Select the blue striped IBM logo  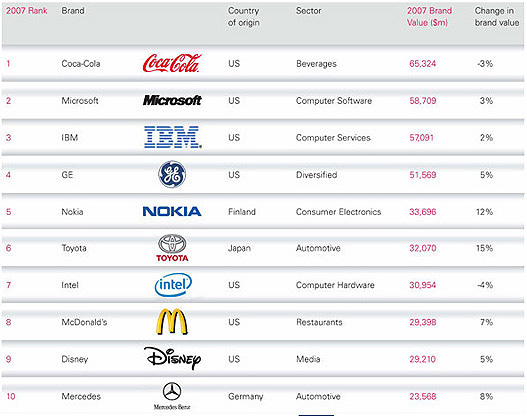pos(173,137)
